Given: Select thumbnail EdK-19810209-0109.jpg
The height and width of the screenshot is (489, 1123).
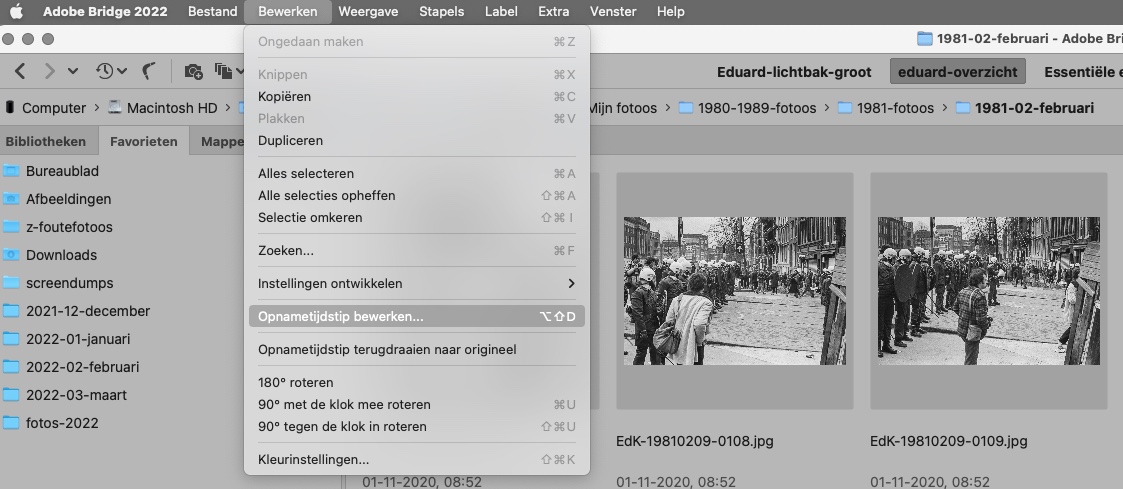Looking at the screenshot, I should [x=988, y=290].
